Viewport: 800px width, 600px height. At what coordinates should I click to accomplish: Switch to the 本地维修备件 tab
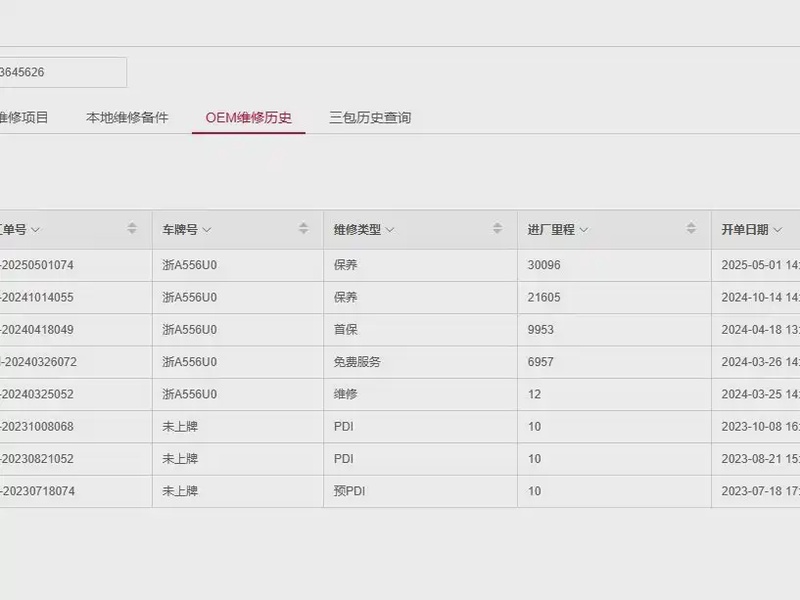tap(127, 117)
